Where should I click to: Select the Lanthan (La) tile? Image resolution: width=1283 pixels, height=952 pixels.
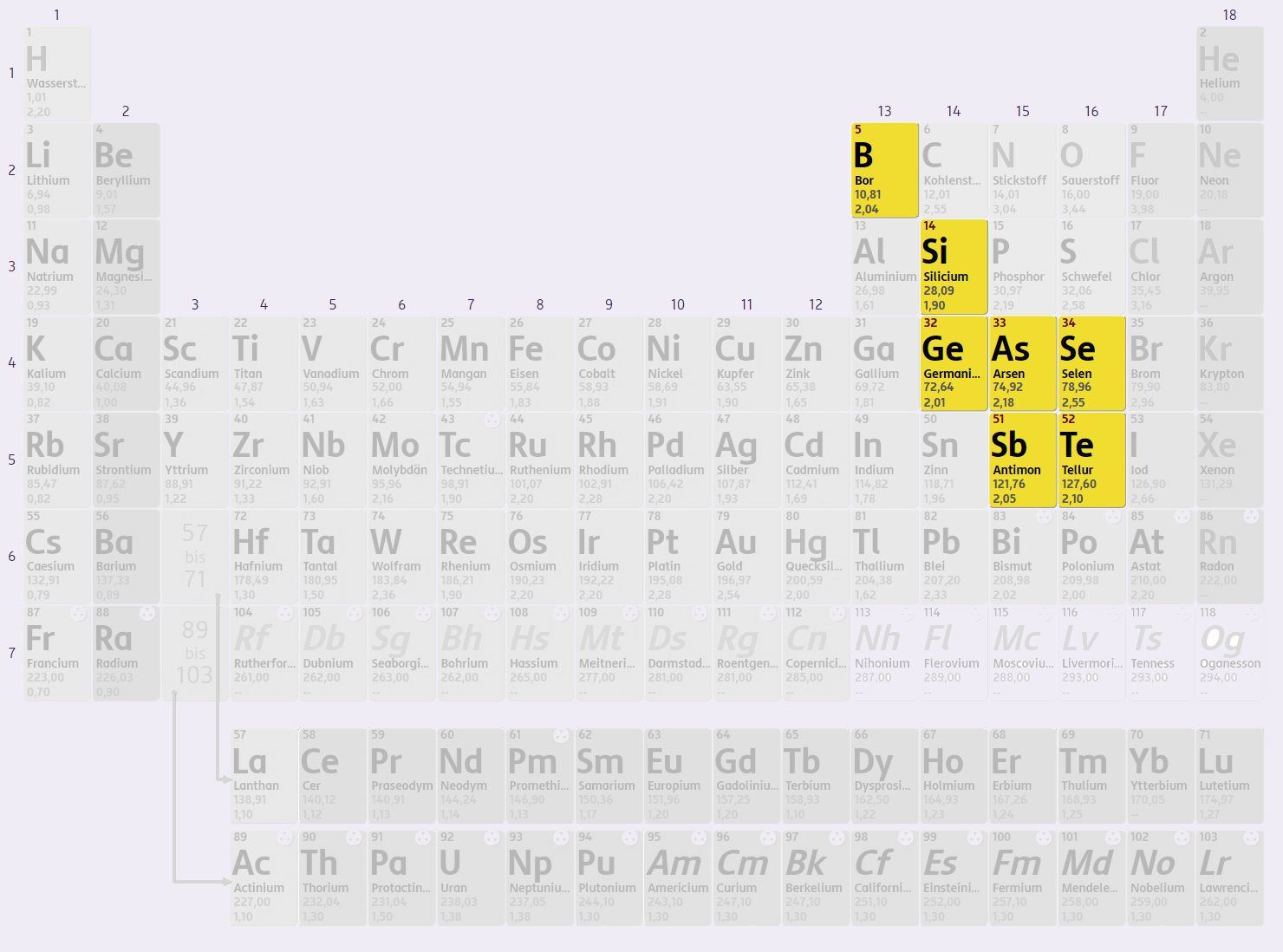coord(264,776)
